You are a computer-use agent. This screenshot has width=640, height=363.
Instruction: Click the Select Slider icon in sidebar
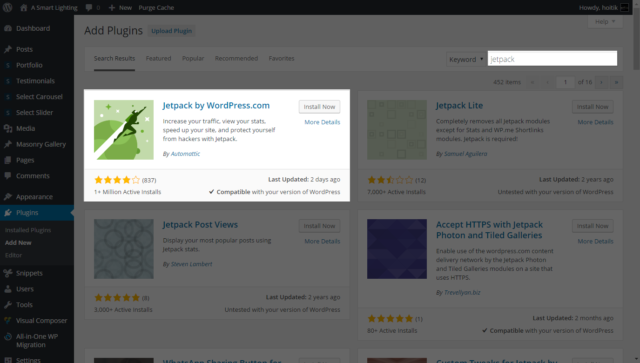point(8,112)
